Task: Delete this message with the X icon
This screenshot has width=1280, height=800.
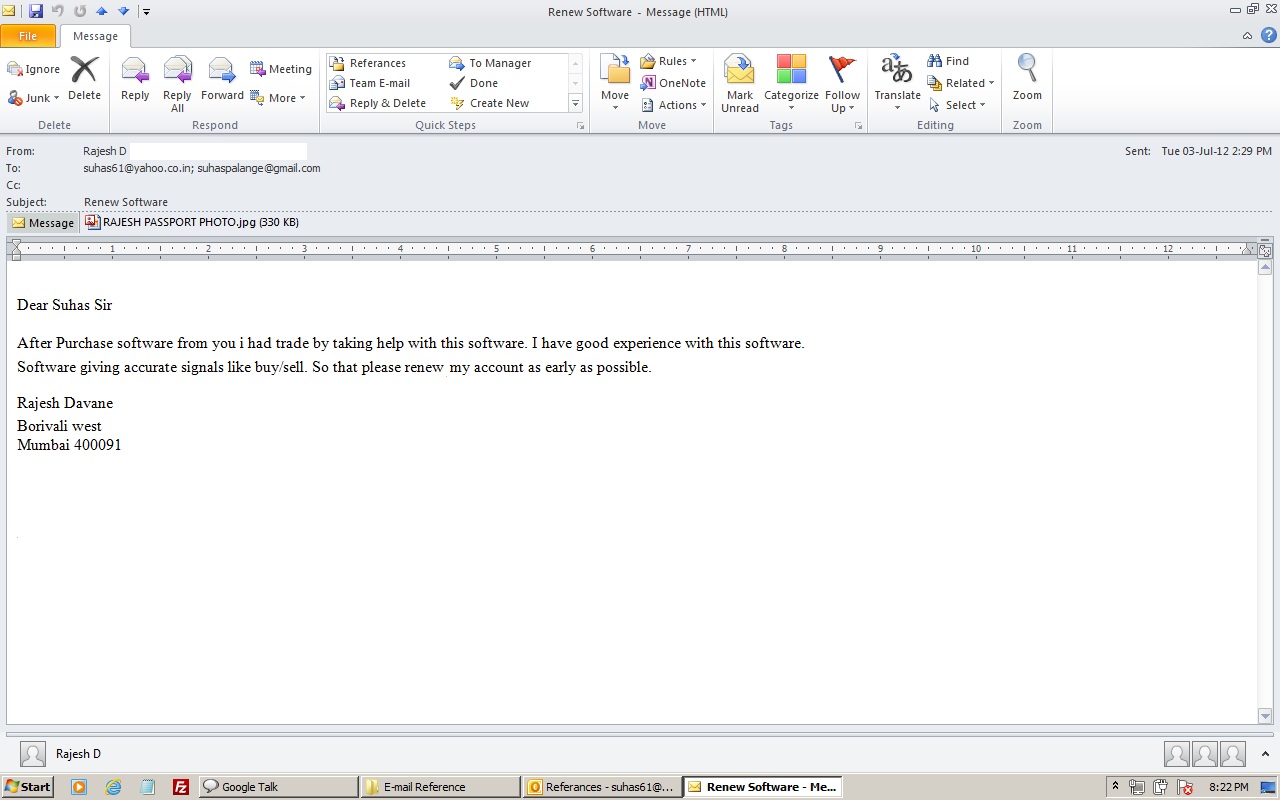Action: tap(84, 79)
